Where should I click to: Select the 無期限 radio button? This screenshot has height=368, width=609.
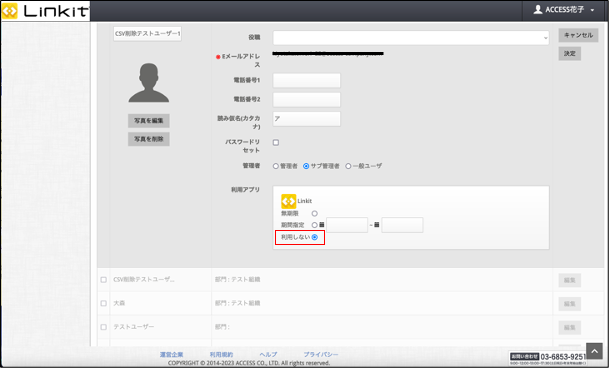pos(315,213)
